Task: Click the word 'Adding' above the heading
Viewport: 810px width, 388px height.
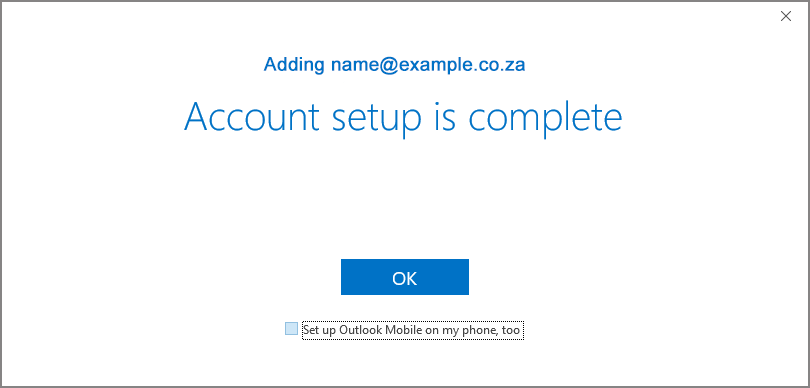Action: click(294, 65)
